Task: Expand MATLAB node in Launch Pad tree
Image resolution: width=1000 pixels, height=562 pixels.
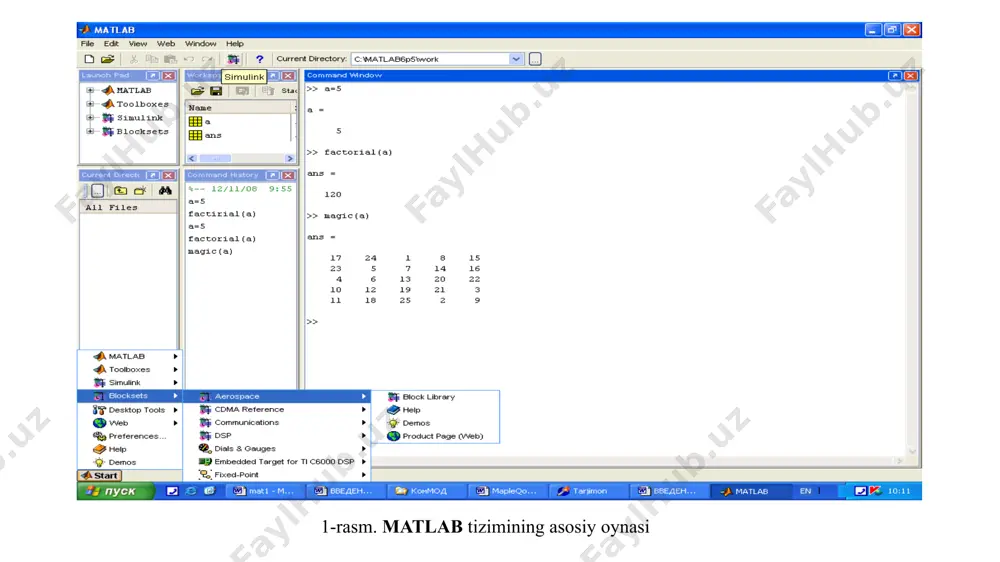Action: (90, 91)
